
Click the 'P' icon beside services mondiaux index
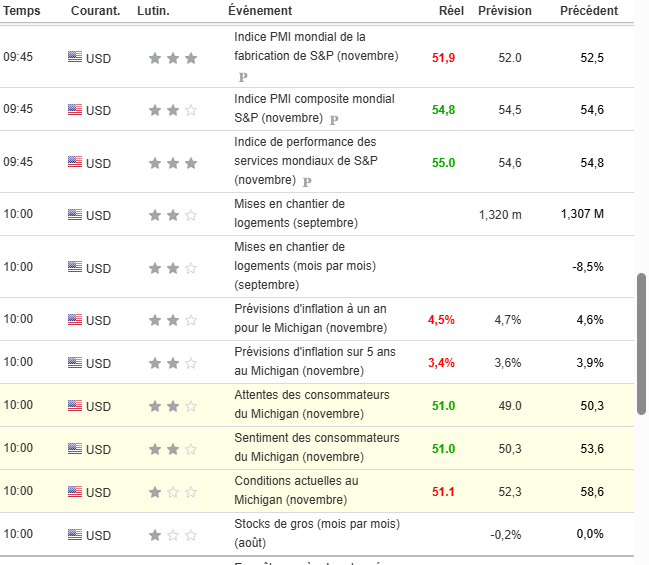(307, 181)
